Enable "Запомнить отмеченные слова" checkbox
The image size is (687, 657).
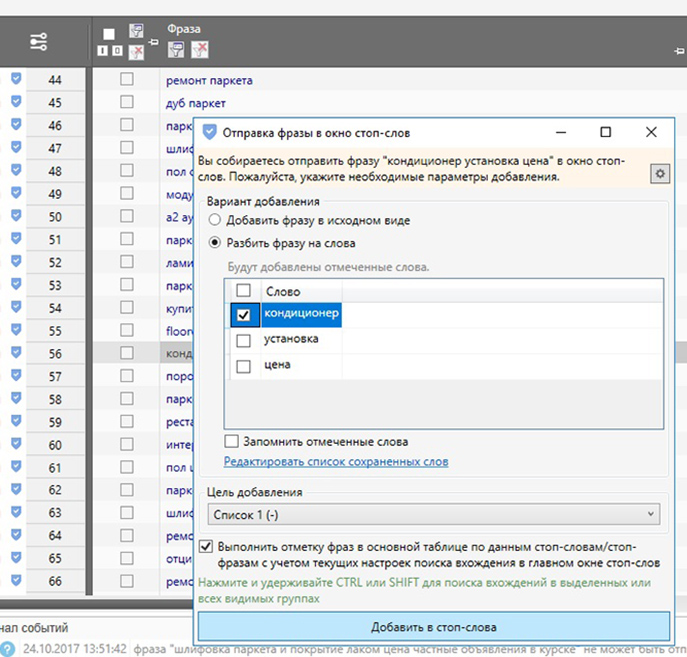click(x=231, y=441)
